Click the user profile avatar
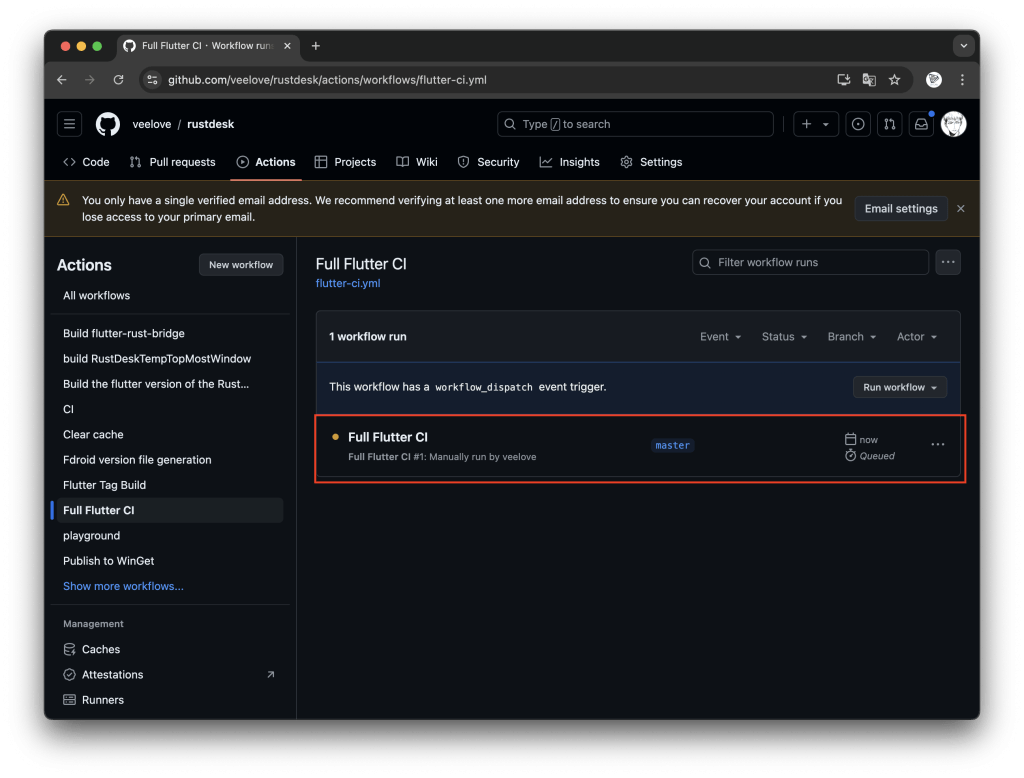This screenshot has width=1024, height=778. 953,124
